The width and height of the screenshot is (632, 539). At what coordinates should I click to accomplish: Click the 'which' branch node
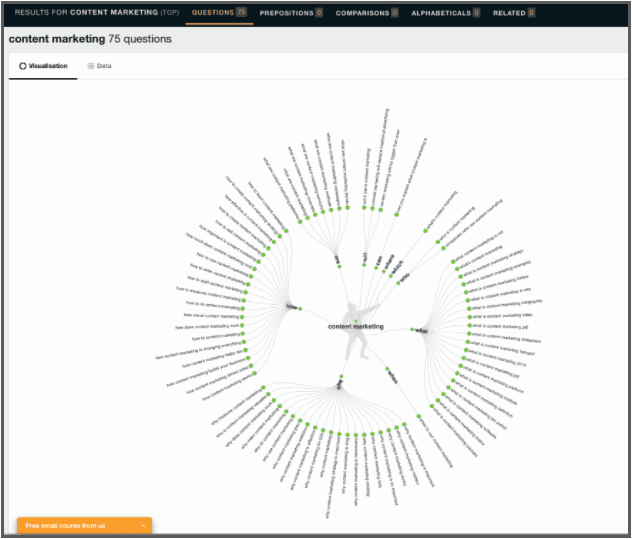coord(395,270)
